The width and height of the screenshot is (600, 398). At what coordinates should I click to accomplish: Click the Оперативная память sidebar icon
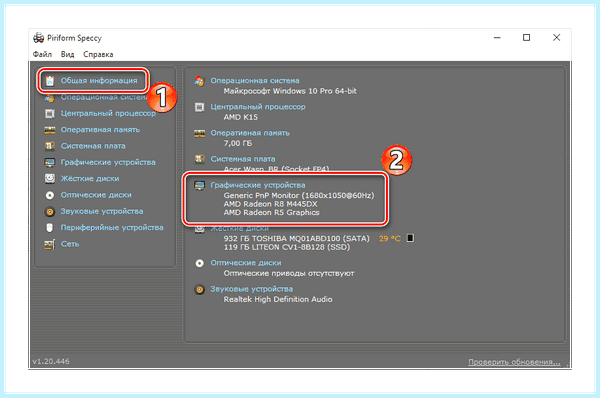pyautogui.click(x=50, y=130)
